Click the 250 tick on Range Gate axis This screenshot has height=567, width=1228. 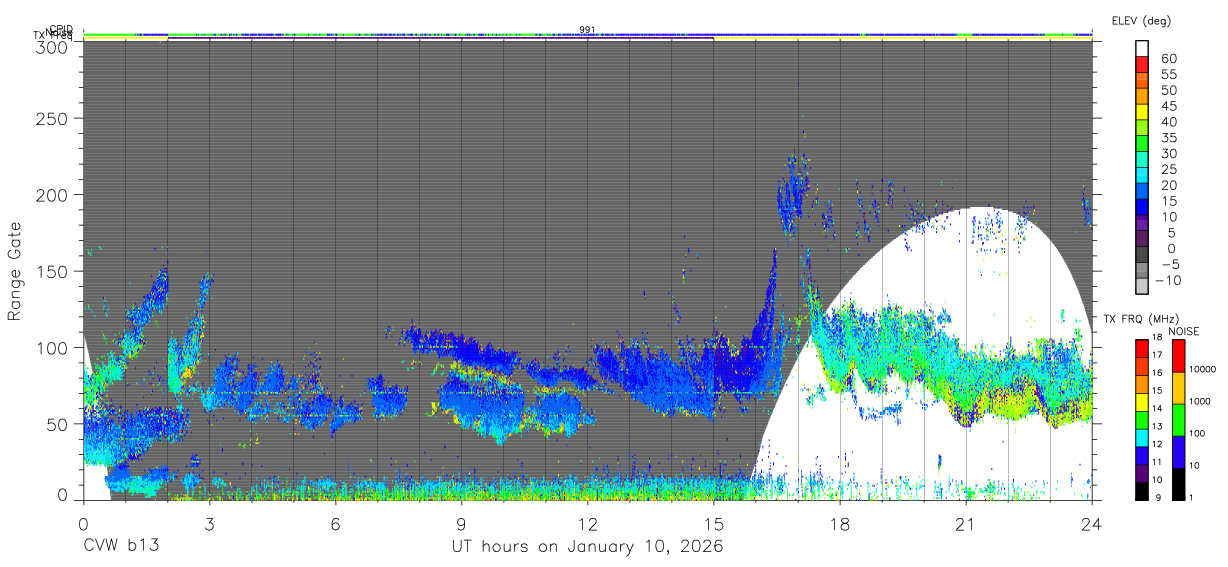52,119
